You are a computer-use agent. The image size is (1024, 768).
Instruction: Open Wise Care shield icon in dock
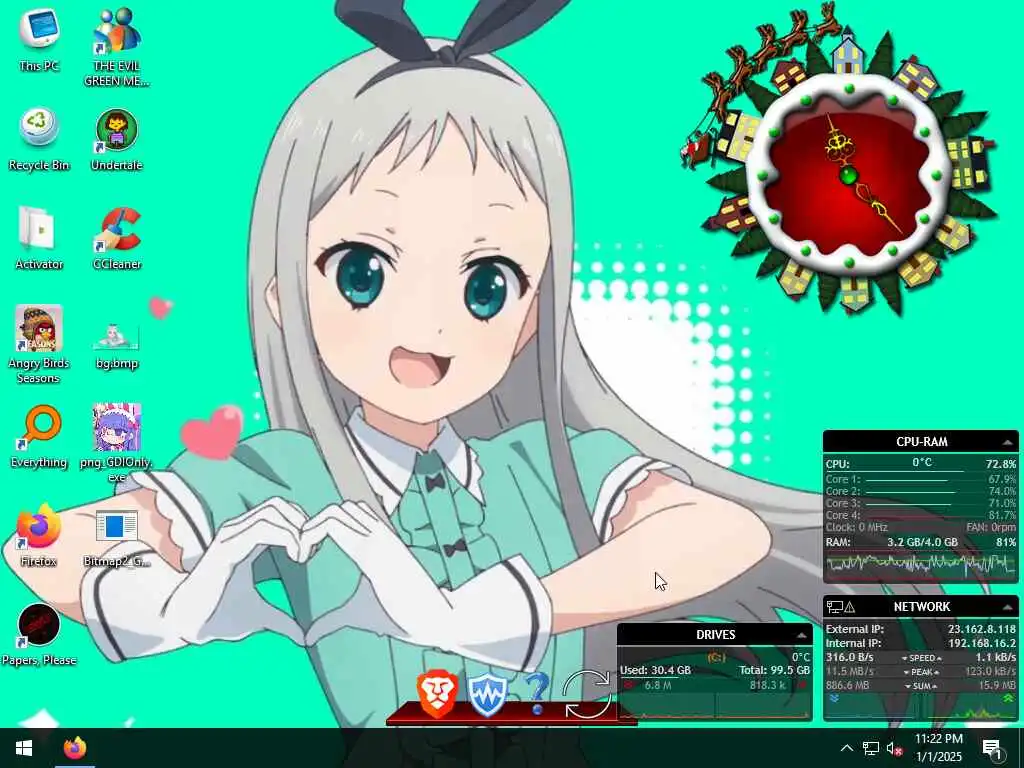click(487, 696)
